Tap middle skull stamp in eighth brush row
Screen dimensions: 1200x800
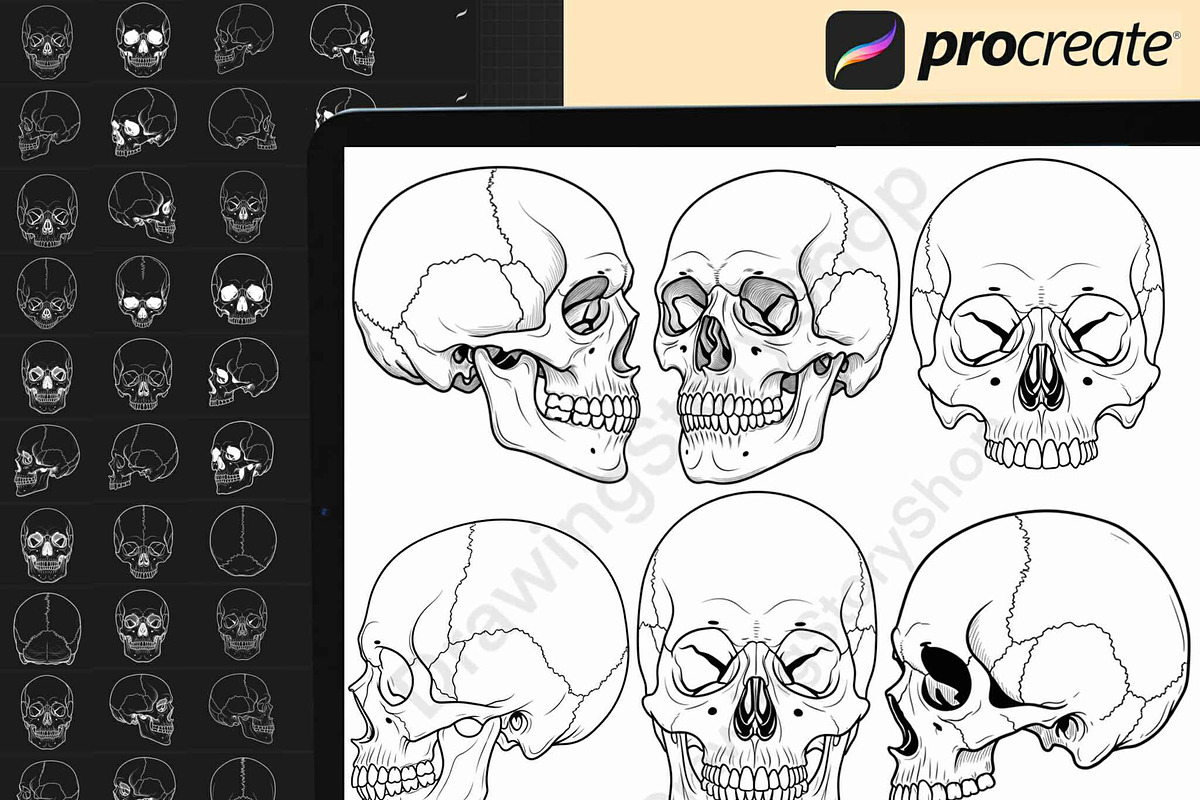pyautogui.click(x=144, y=626)
